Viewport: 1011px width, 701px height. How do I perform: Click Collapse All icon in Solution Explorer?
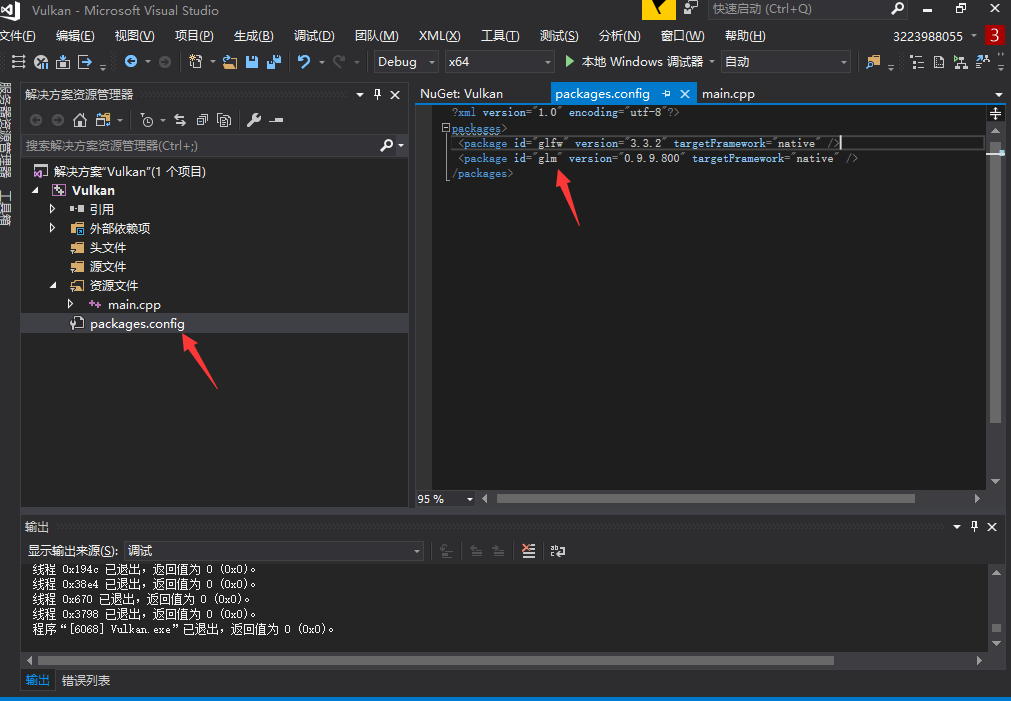click(x=202, y=120)
